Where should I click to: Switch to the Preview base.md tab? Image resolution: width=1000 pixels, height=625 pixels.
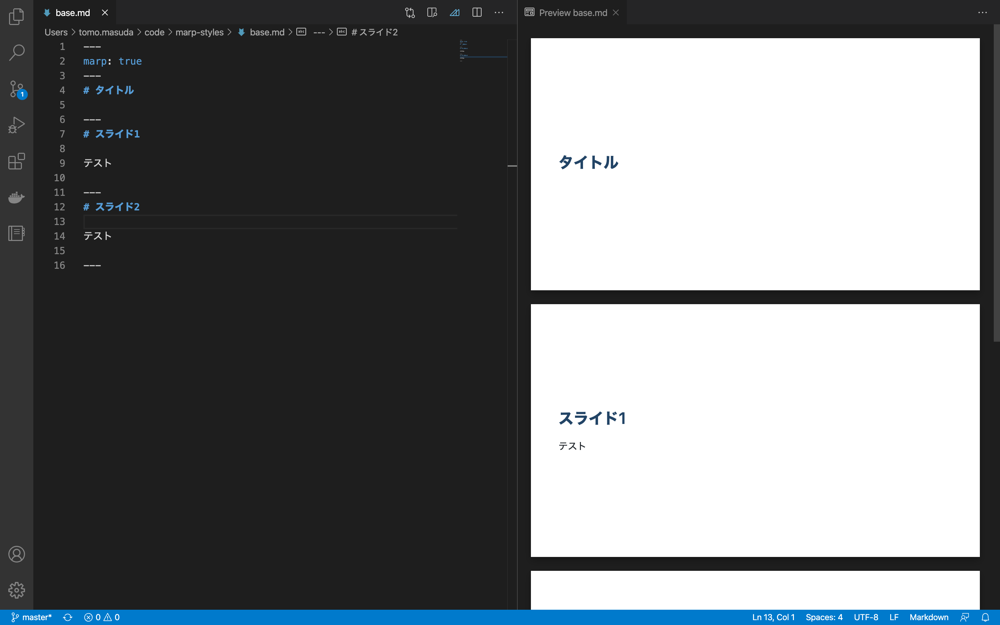(572, 13)
